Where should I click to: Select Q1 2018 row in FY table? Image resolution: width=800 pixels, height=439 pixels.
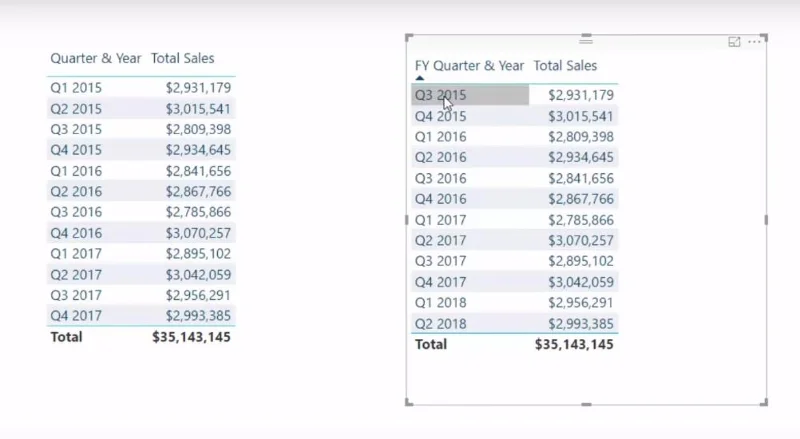tap(515, 303)
